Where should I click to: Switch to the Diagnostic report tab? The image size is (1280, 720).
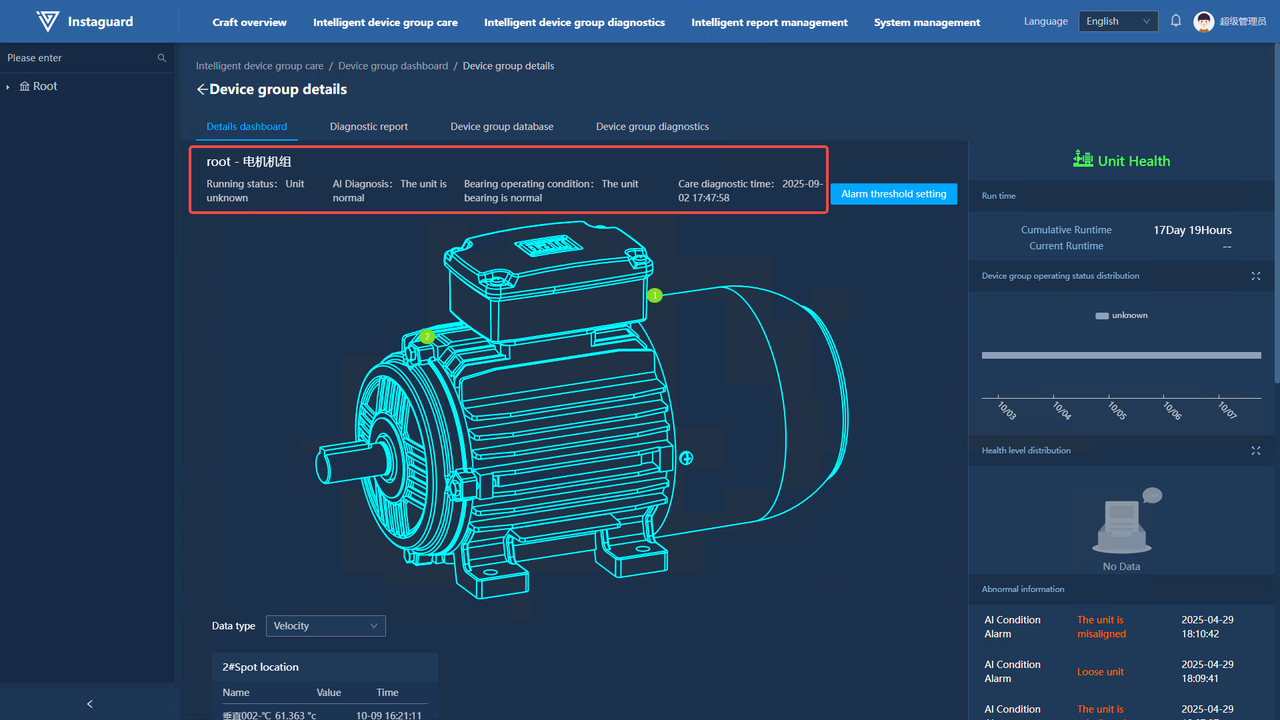[369, 127]
